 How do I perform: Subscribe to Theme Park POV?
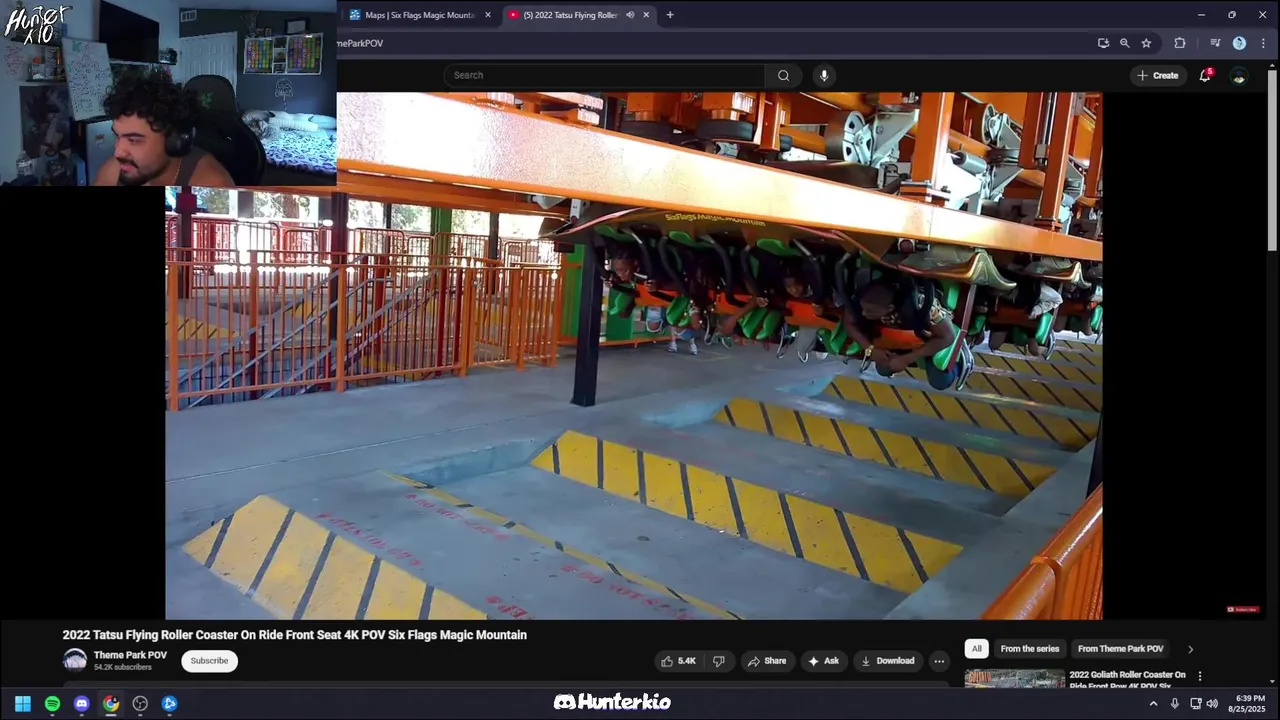pos(209,661)
